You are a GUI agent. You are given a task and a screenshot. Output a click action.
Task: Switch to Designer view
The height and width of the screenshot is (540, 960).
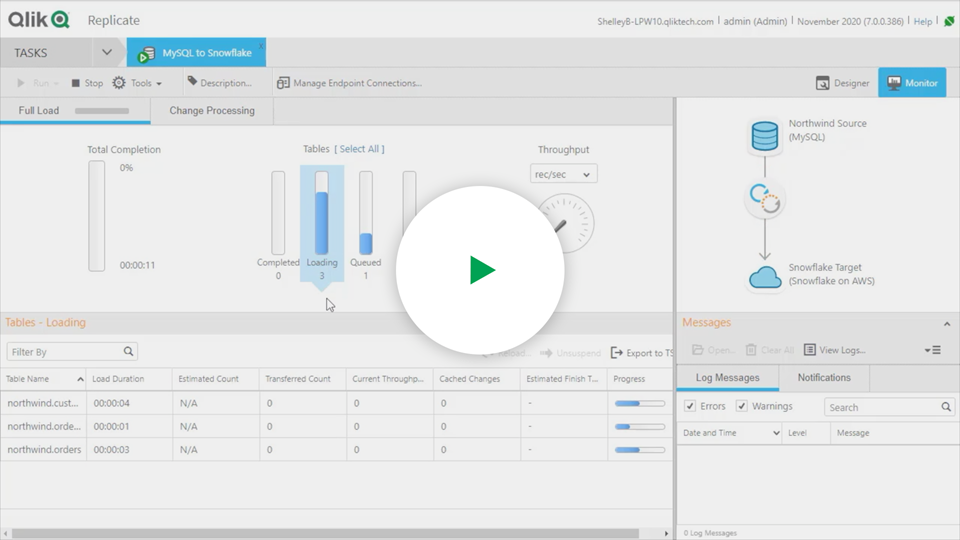[x=842, y=83]
